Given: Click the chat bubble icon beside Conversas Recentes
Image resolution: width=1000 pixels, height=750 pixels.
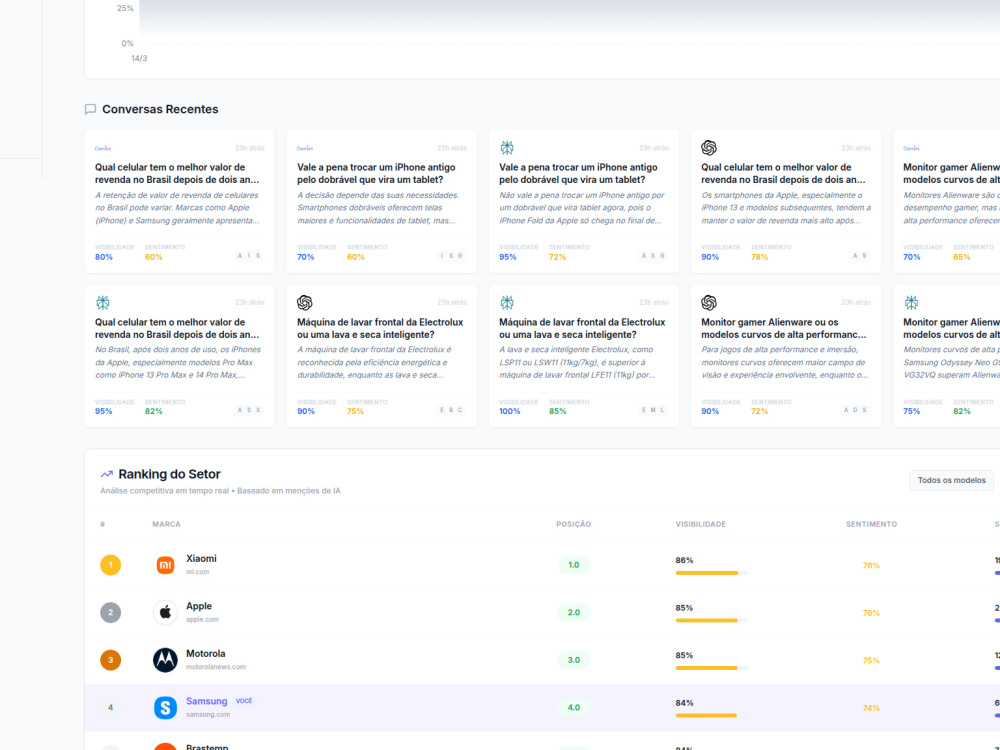Looking at the screenshot, I should click(91, 109).
